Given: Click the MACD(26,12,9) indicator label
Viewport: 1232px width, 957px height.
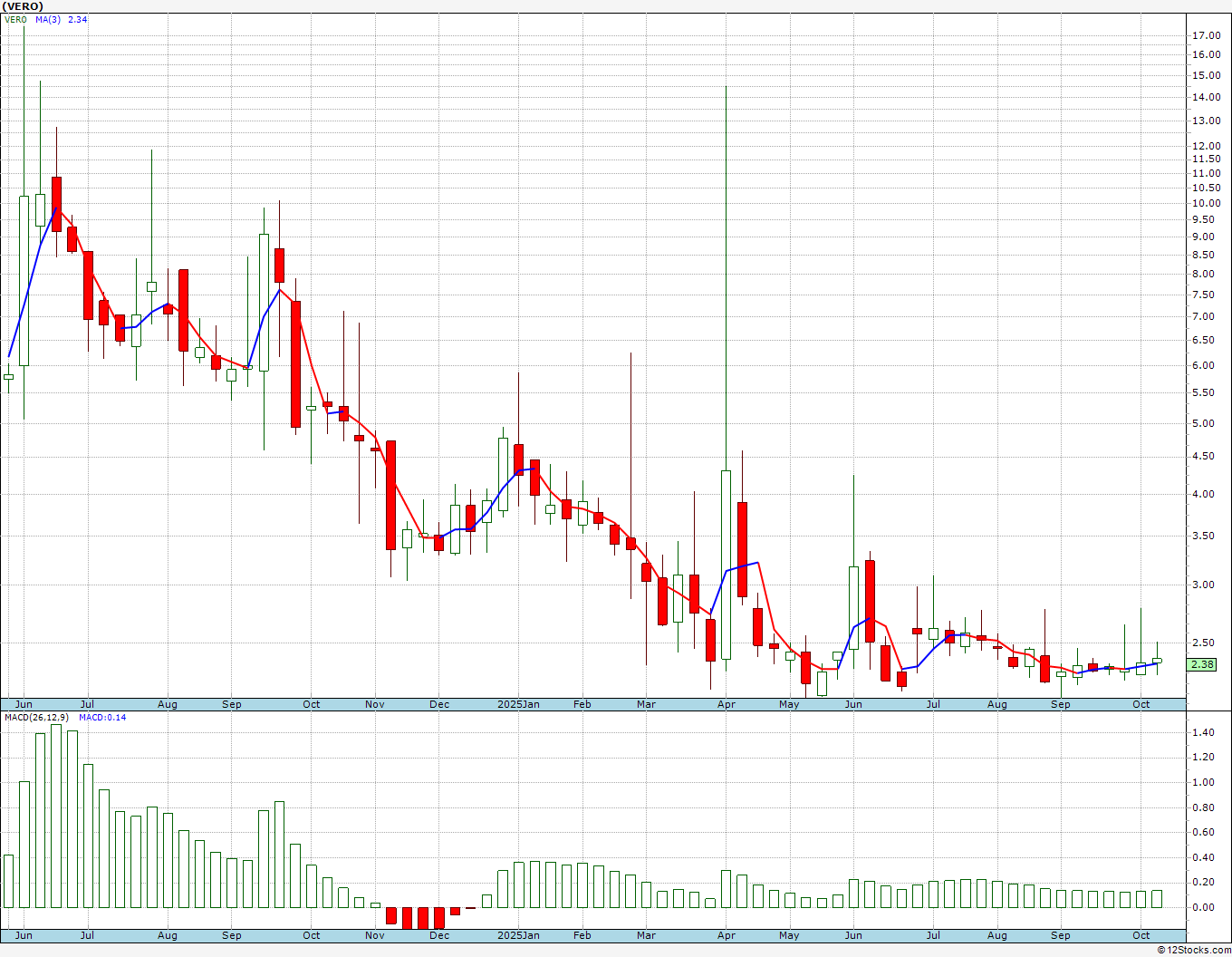Looking at the screenshot, I should pyautogui.click(x=36, y=717).
